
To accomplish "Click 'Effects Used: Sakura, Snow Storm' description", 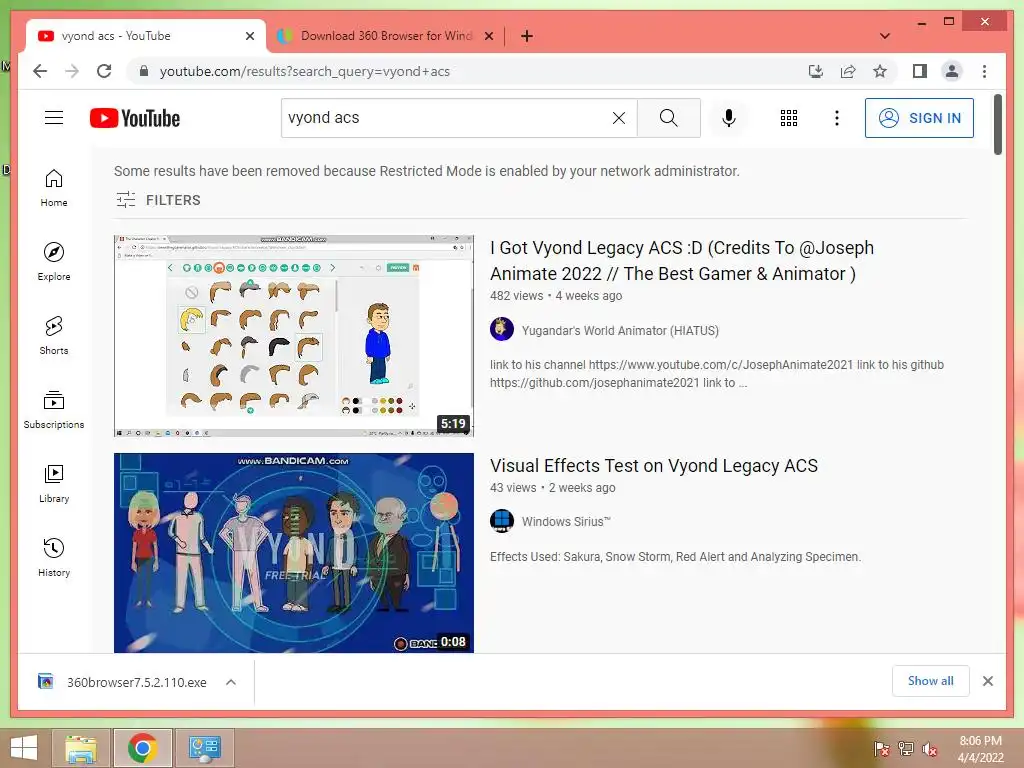I will point(675,556).
